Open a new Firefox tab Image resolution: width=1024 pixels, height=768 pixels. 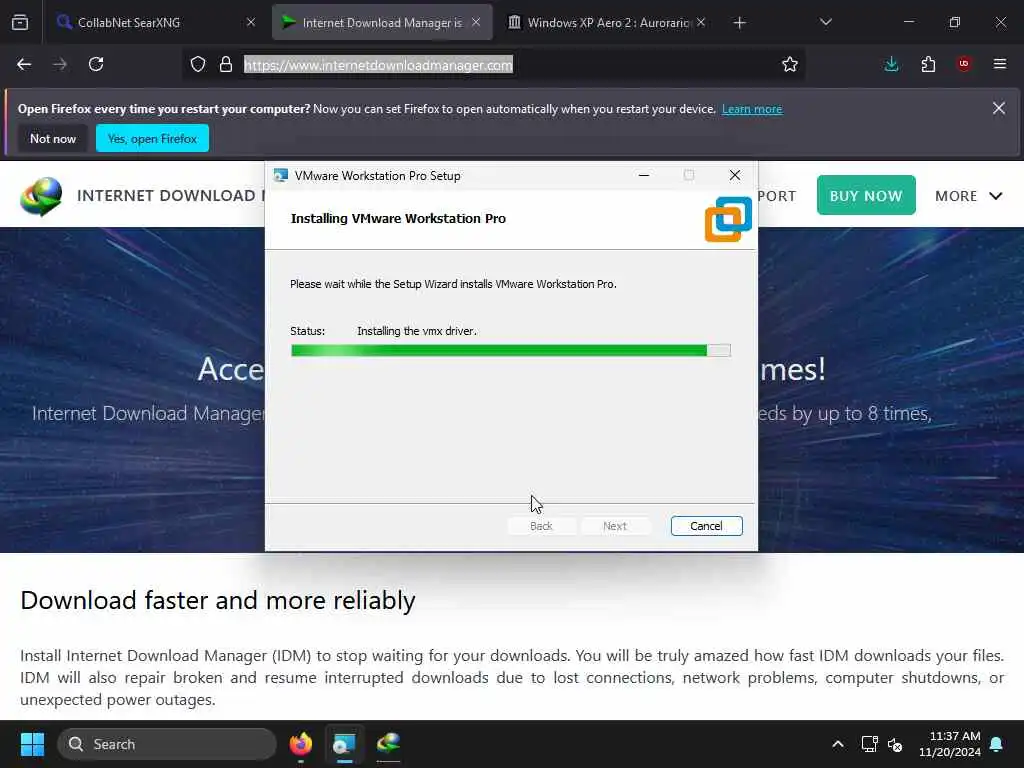tap(739, 23)
